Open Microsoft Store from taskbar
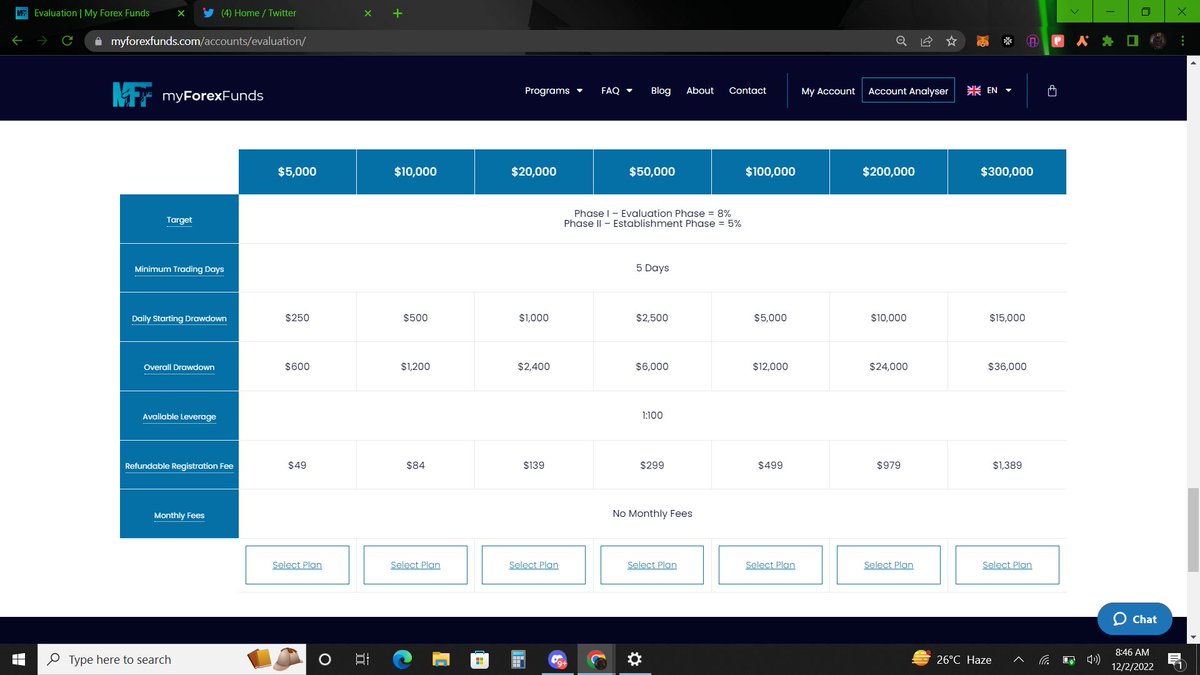Image resolution: width=1200 pixels, height=675 pixels. (x=480, y=659)
